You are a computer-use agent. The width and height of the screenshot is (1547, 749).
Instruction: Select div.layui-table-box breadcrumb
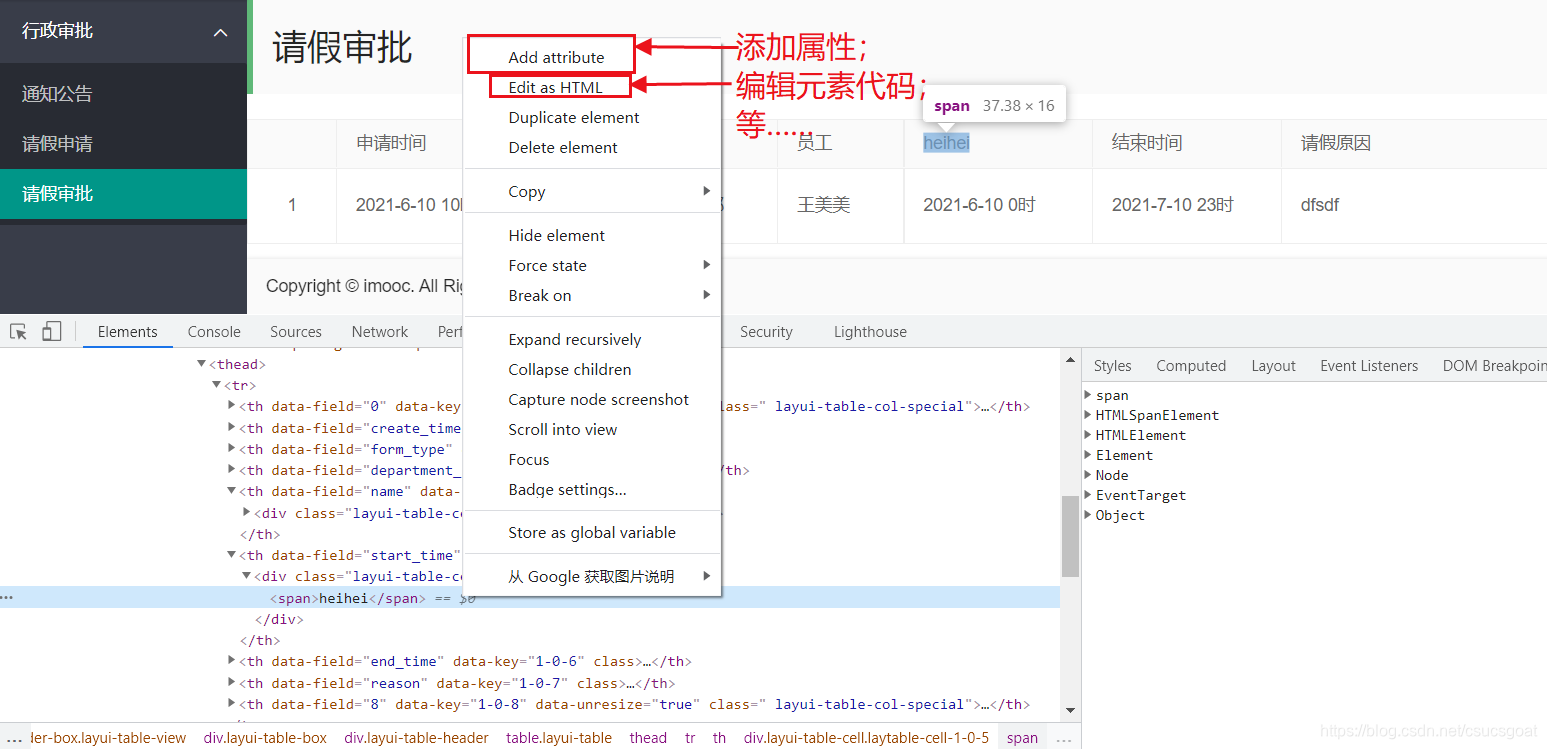265,738
